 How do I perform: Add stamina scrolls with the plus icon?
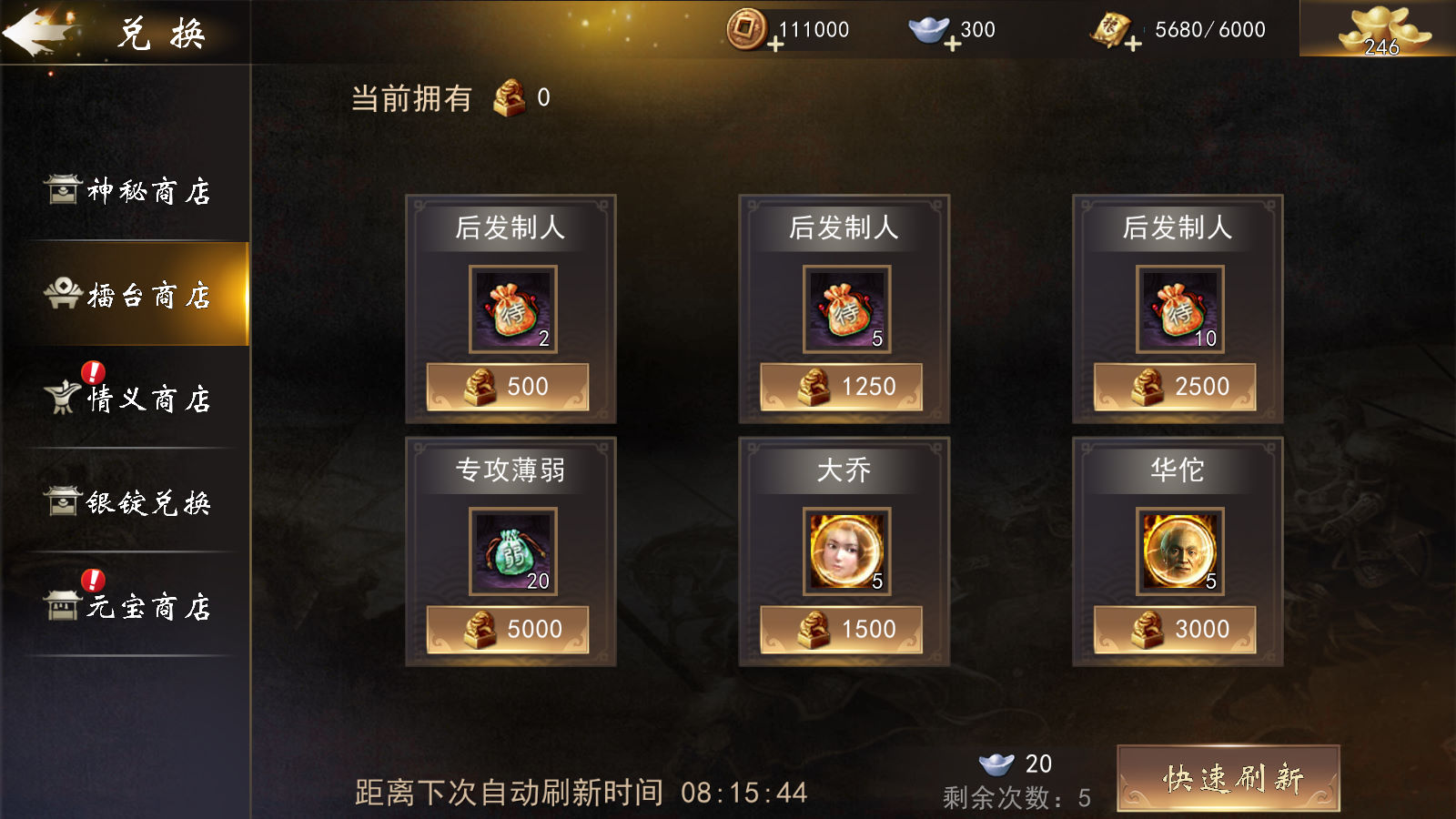[1133, 44]
